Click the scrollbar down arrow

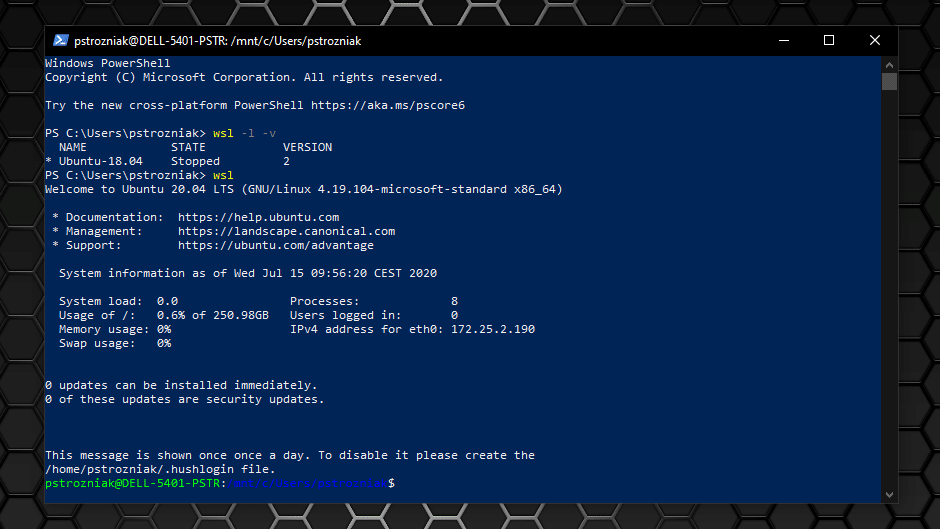tap(889, 493)
